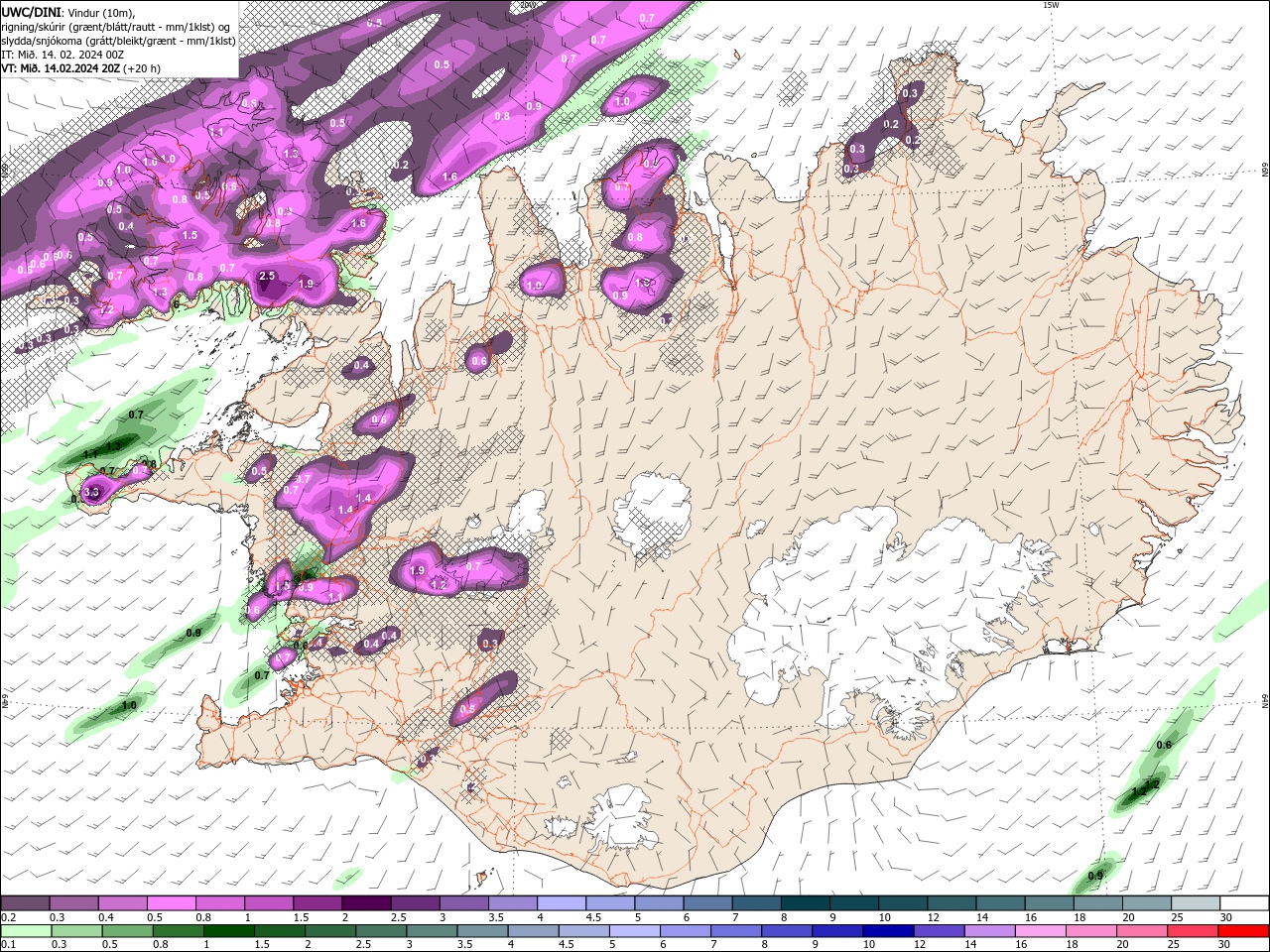Click the royal blue swatch labelled 8 in bottom row
Viewport: 1270px width, 952px height.
pos(786,930)
